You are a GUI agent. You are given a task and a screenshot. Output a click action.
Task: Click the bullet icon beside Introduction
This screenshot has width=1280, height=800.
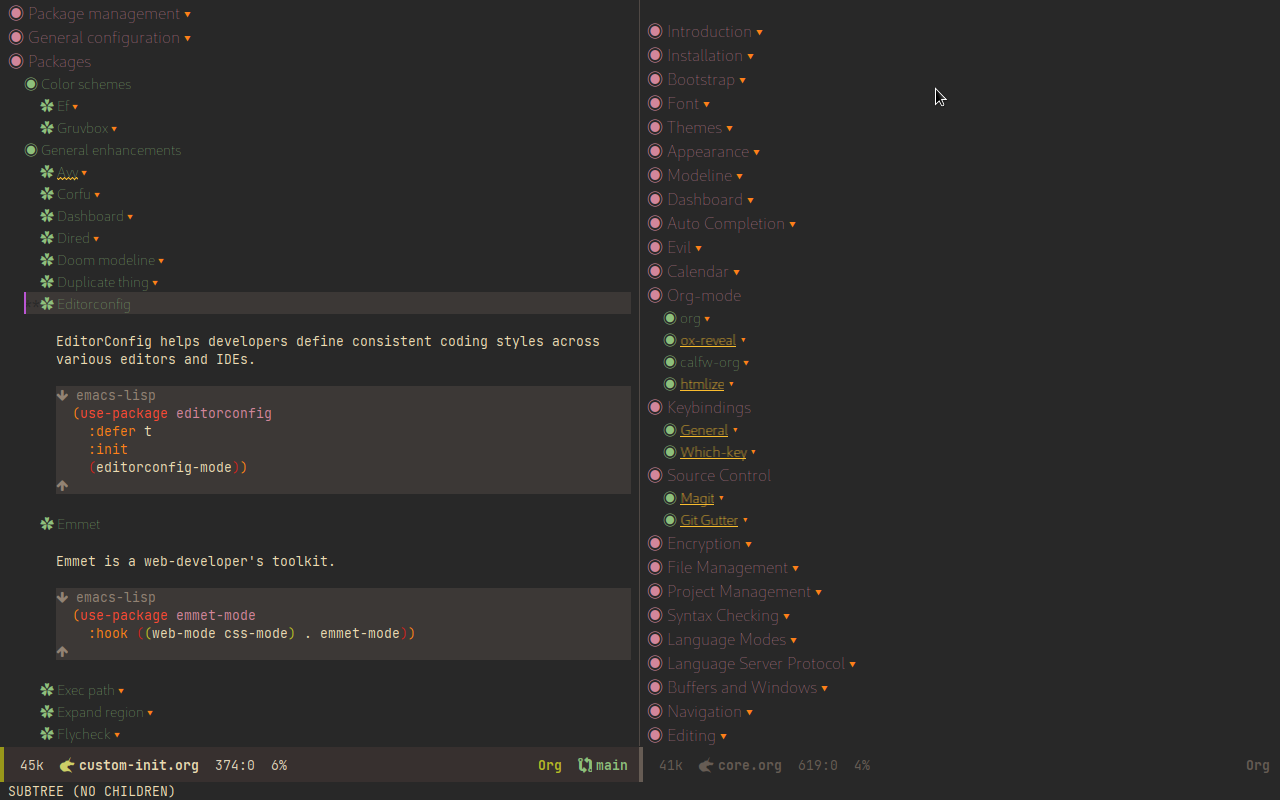tap(655, 32)
